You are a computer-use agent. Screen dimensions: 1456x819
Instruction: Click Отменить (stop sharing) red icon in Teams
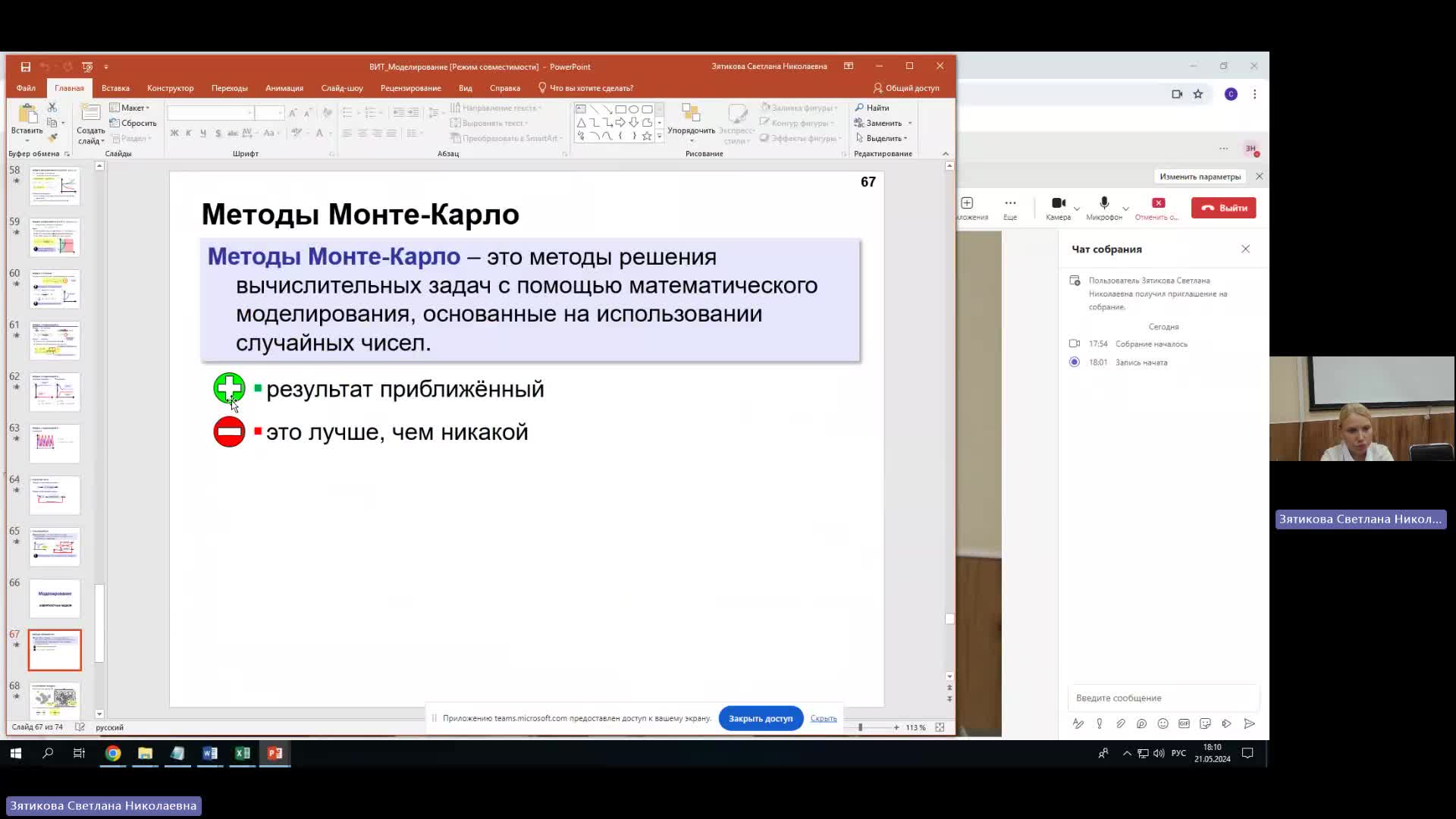[1158, 208]
